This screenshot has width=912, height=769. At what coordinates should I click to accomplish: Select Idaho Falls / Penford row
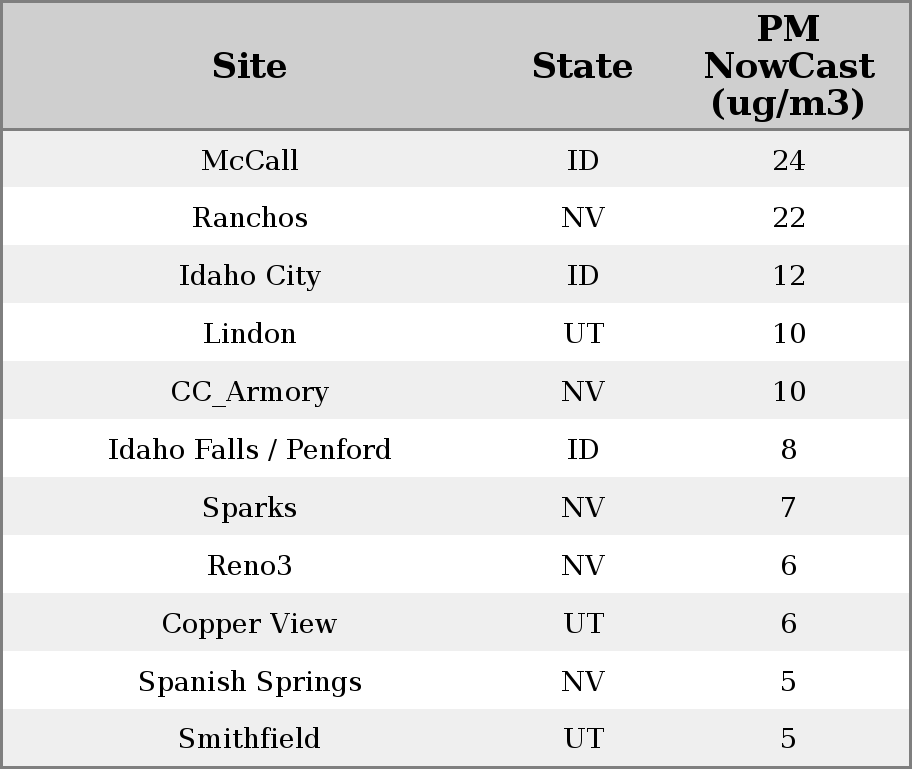tap(249, 450)
